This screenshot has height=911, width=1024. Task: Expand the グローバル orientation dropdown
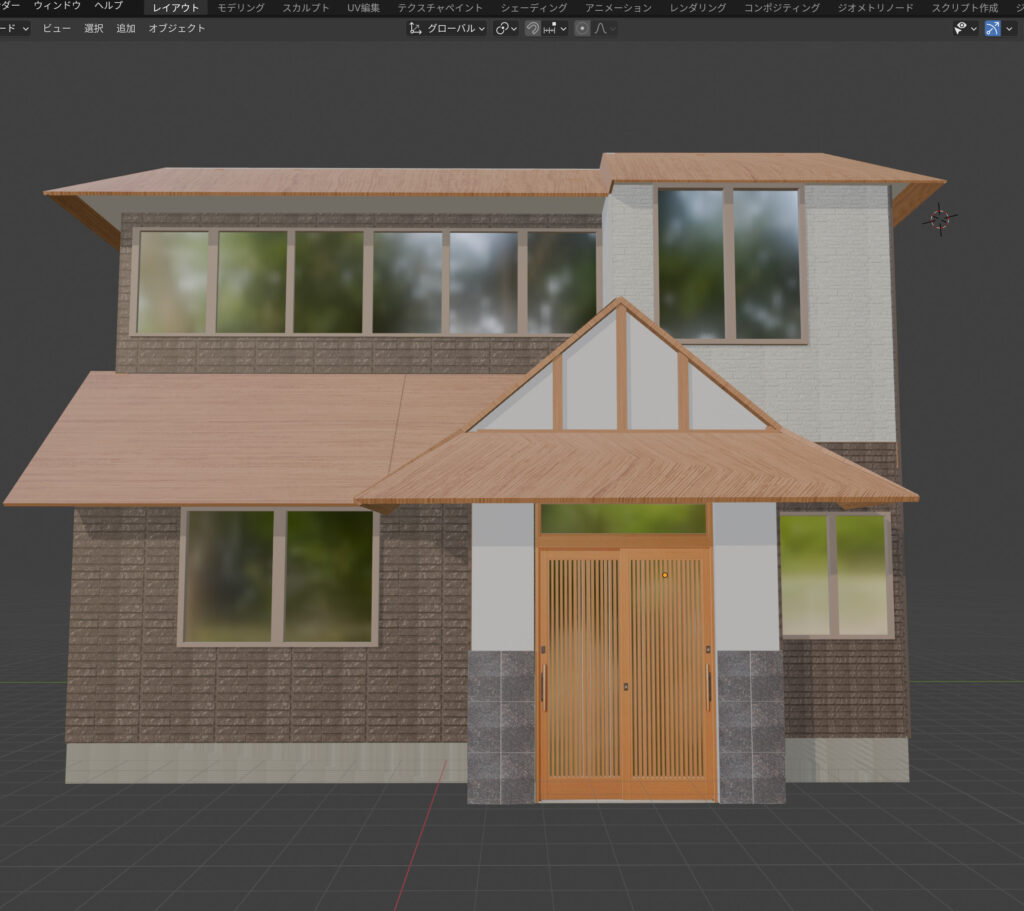pos(454,28)
